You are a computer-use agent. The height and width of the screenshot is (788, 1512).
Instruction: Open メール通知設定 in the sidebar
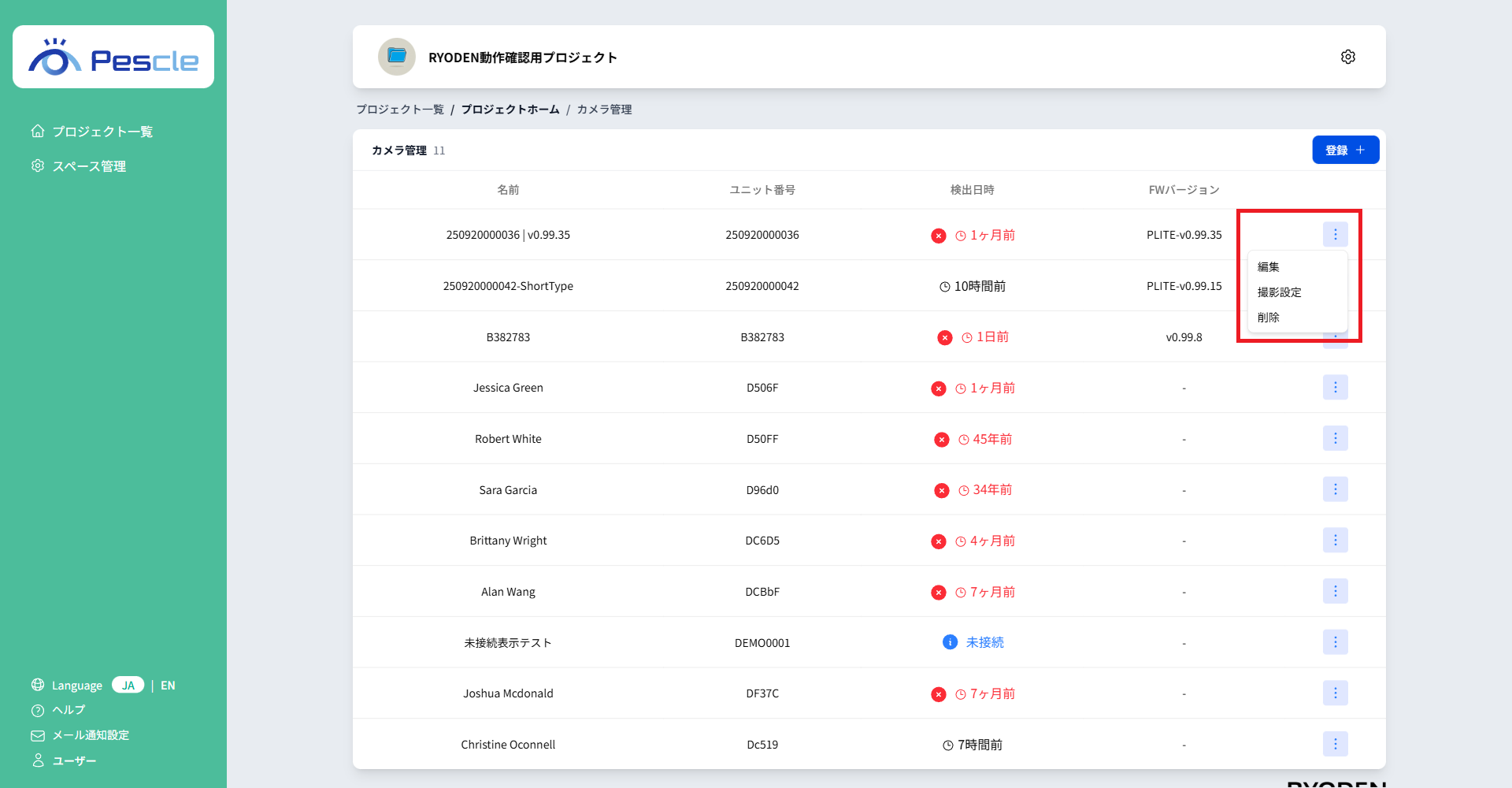click(91, 735)
